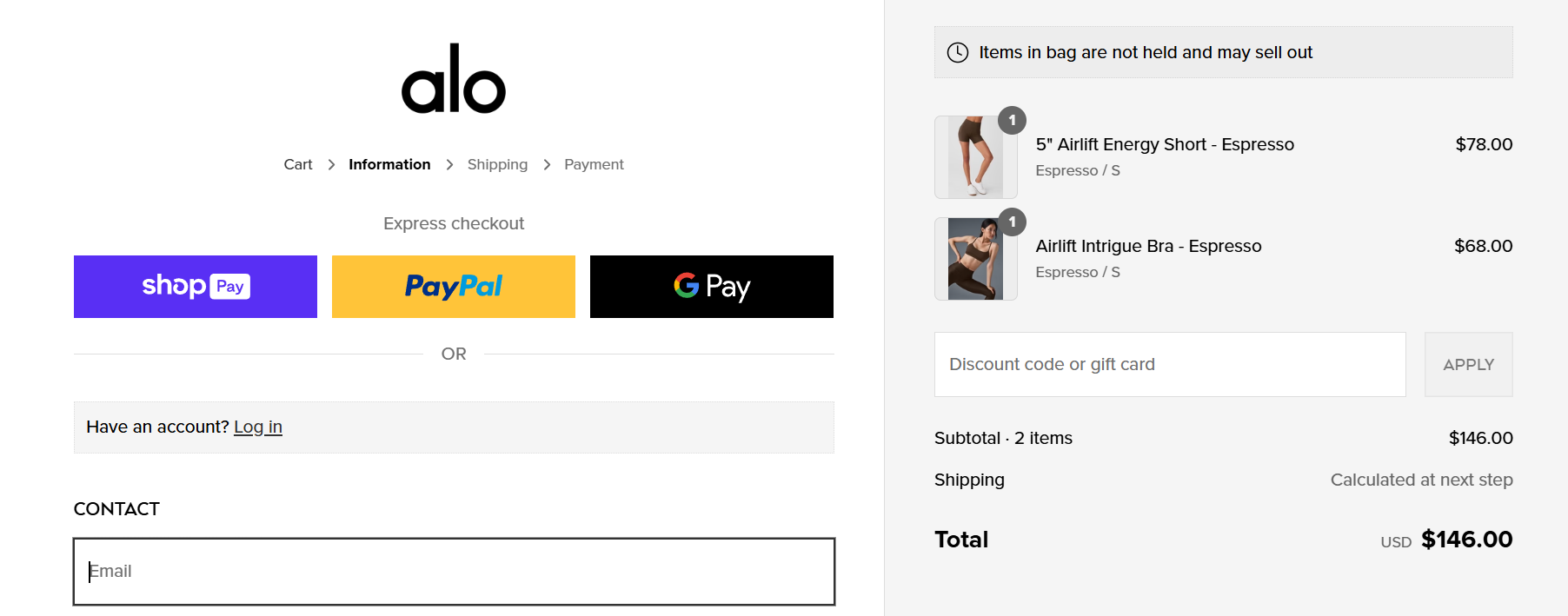Click the discount code or gift card field
This screenshot has height=616, width=1568.
tap(1169, 364)
